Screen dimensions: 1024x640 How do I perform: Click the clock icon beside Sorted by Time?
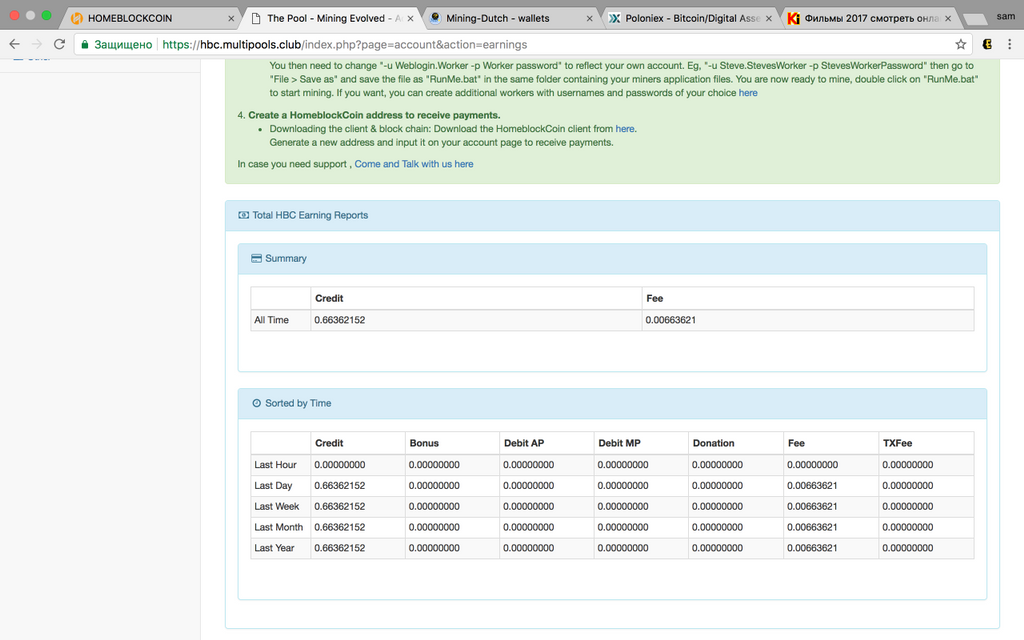coord(256,403)
